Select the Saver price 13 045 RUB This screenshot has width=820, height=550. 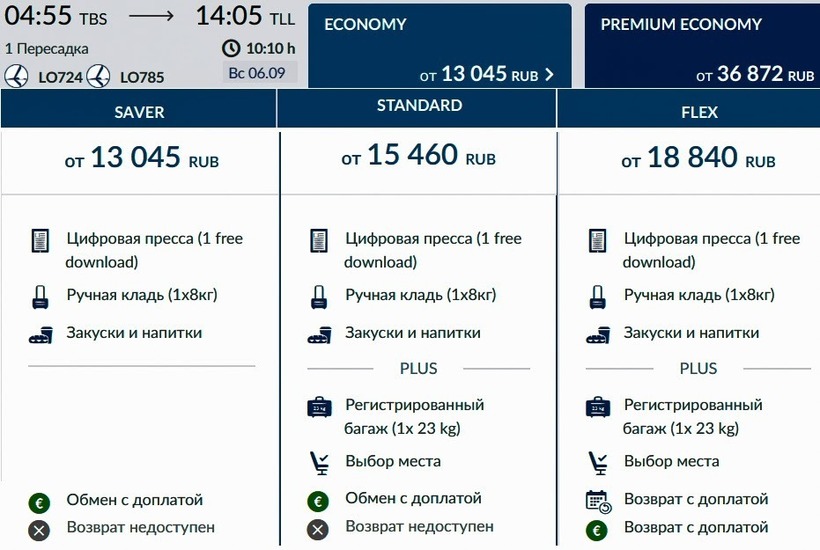pyautogui.click(x=142, y=157)
